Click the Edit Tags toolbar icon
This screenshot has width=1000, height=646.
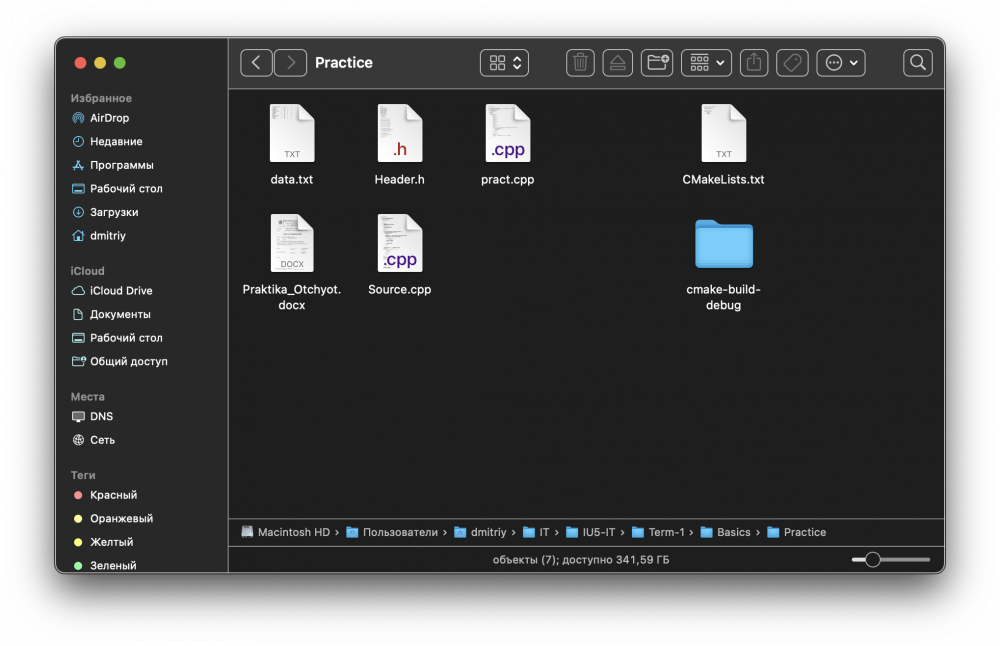pyautogui.click(x=792, y=63)
